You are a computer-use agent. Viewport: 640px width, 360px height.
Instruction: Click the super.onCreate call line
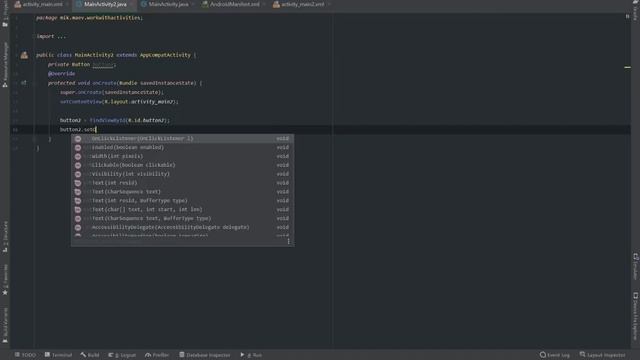pos(112,92)
